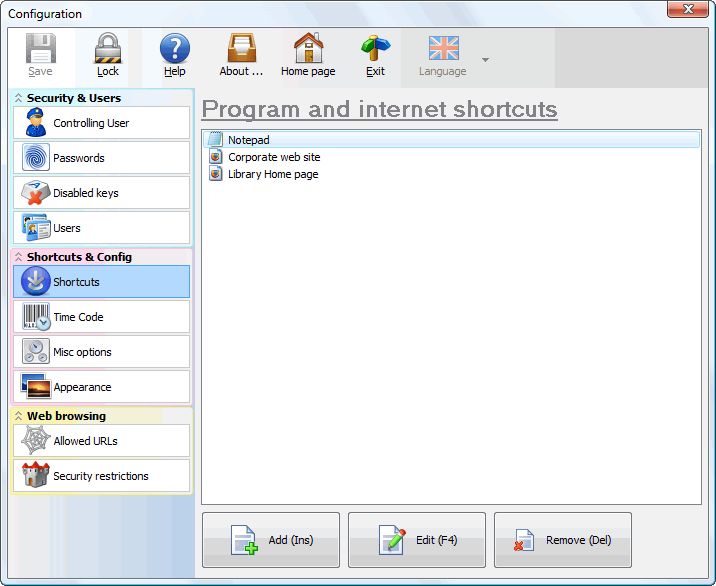716x586 pixels.
Task: Click the Add document plus icon
Action: [x=244, y=540]
